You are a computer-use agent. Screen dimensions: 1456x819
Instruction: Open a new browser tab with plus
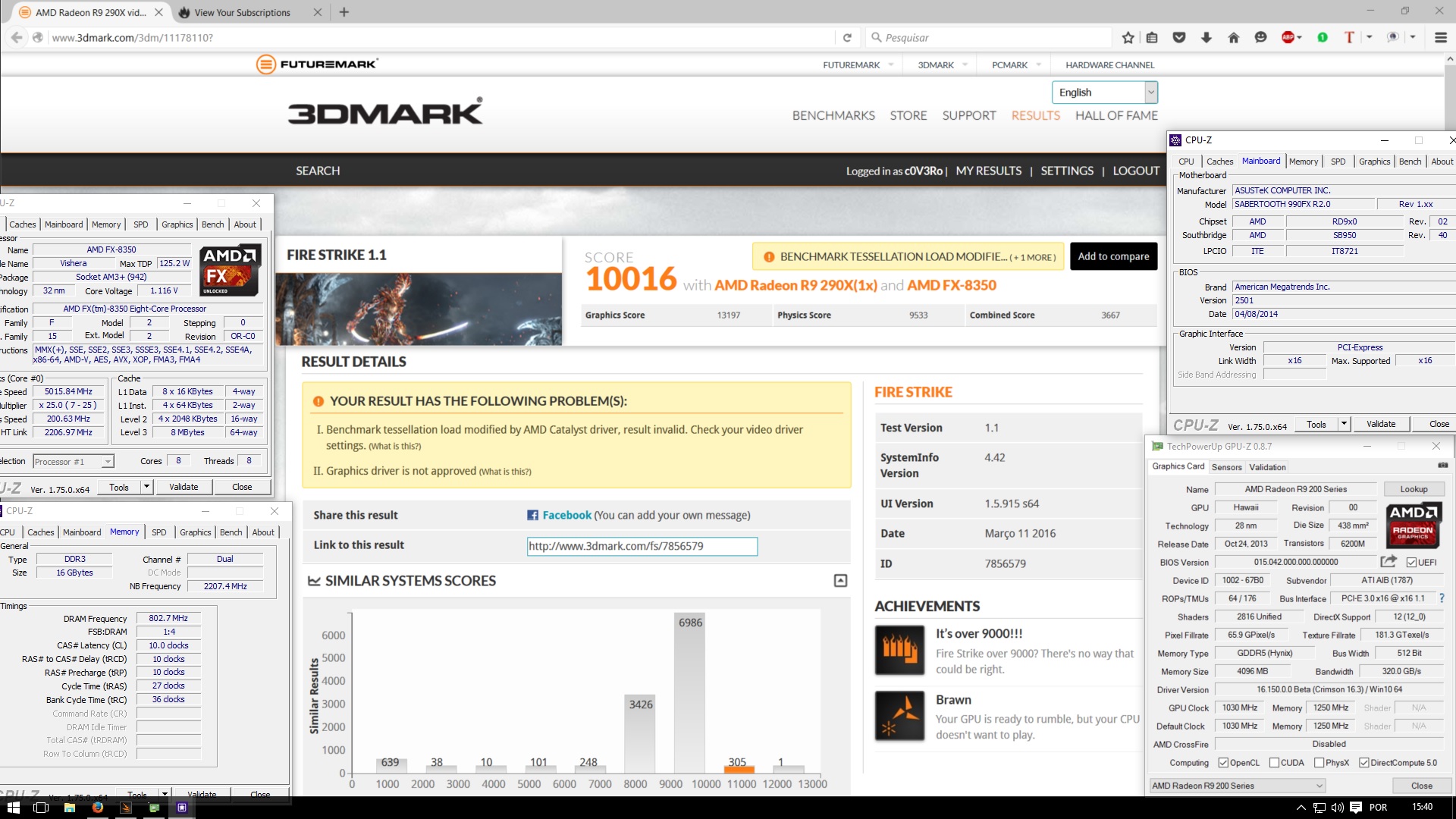coord(344,12)
